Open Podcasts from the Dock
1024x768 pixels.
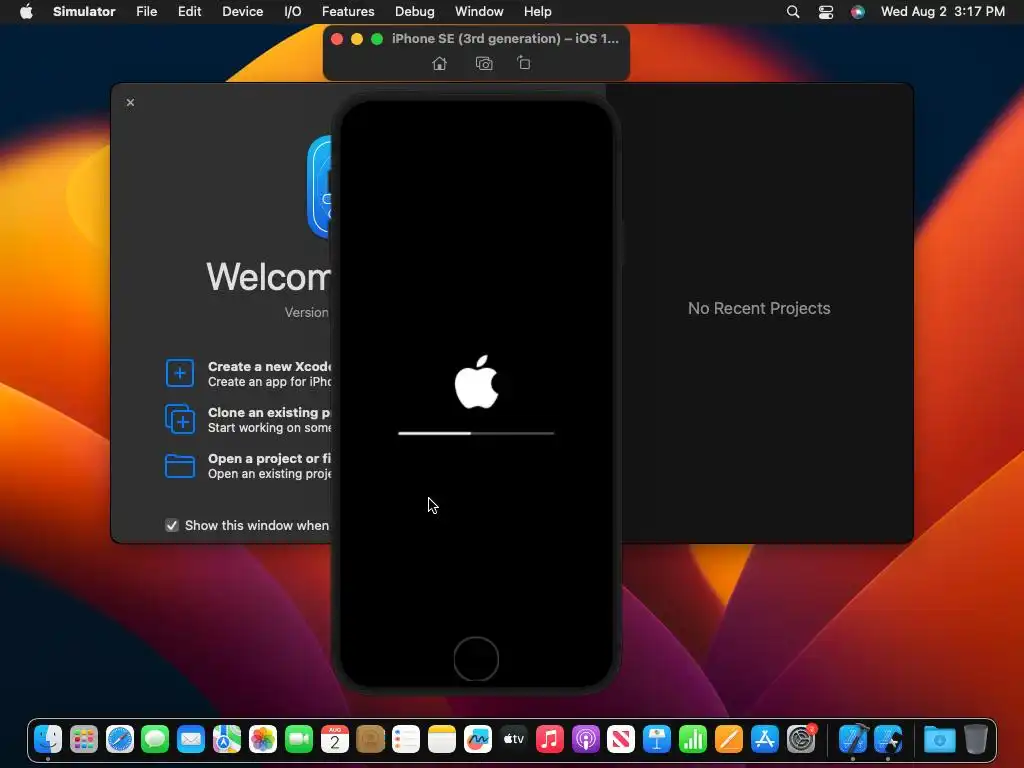pyautogui.click(x=586, y=739)
